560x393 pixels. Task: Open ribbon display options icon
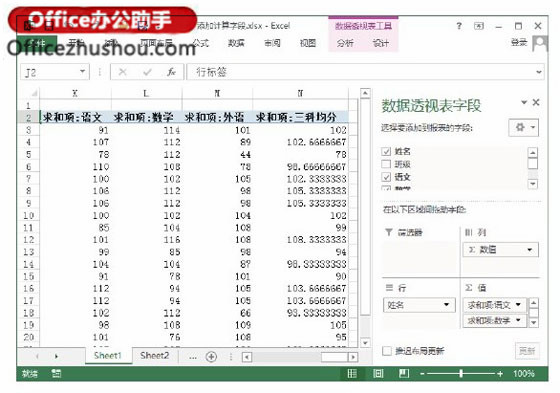click(x=479, y=26)
